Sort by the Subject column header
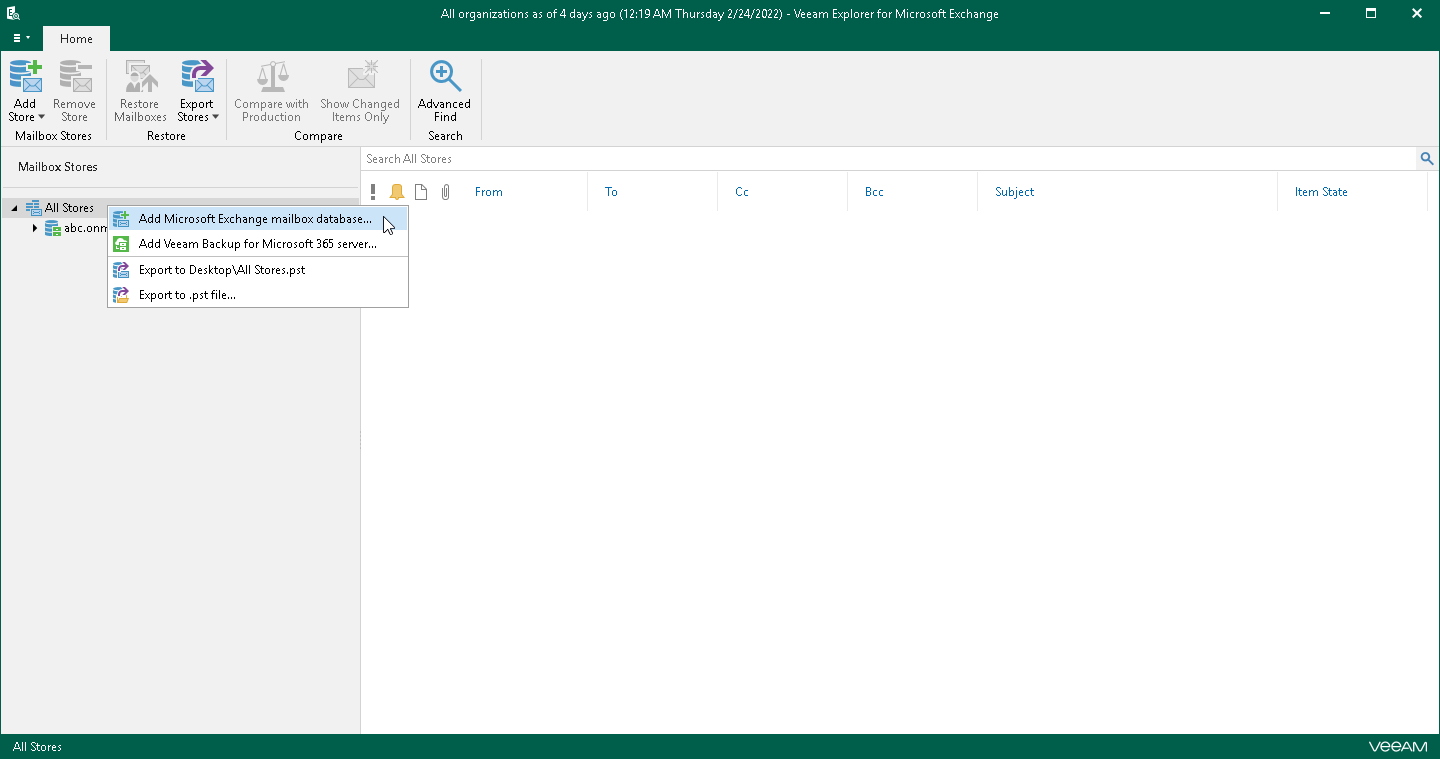Viewport: 1440px width, 759px height. click(x=1014, y=192)
